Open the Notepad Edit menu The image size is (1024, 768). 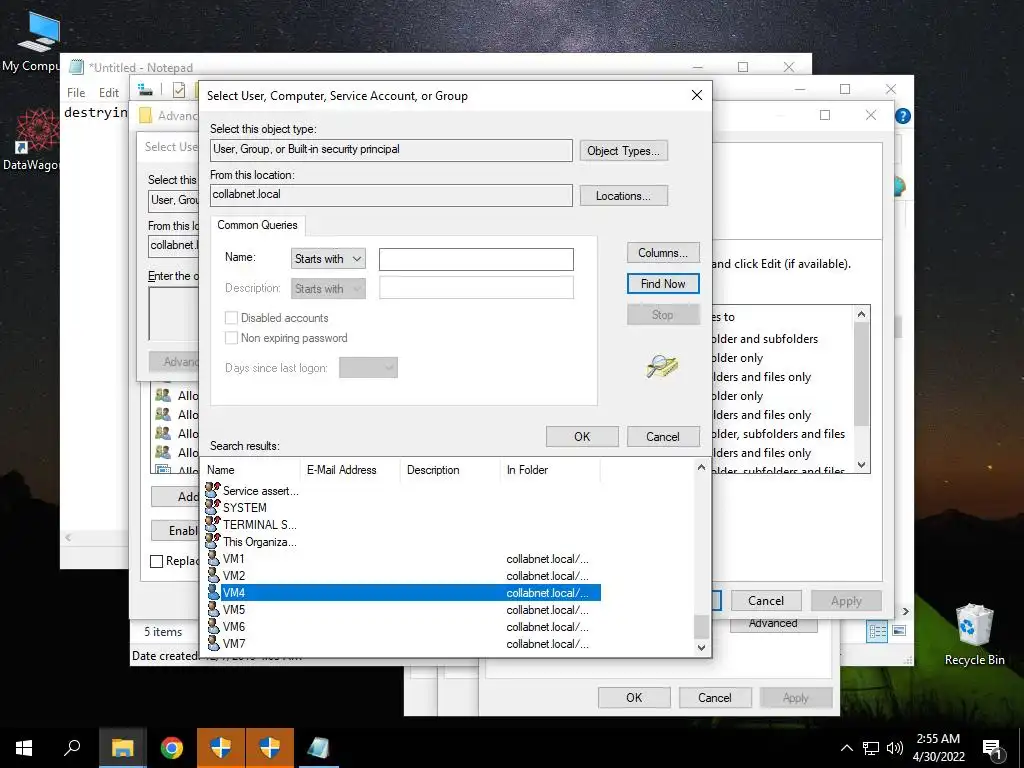click(108, 93)
